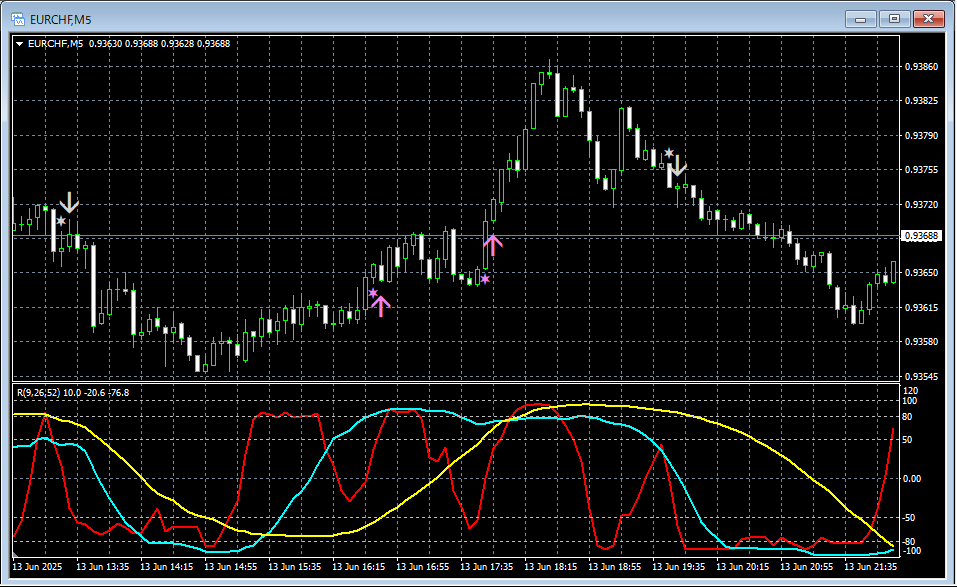Click the 13 Jun 14:15 time label
The height and width of the screenshot is (587, 957).
click(x=167, y=567)
